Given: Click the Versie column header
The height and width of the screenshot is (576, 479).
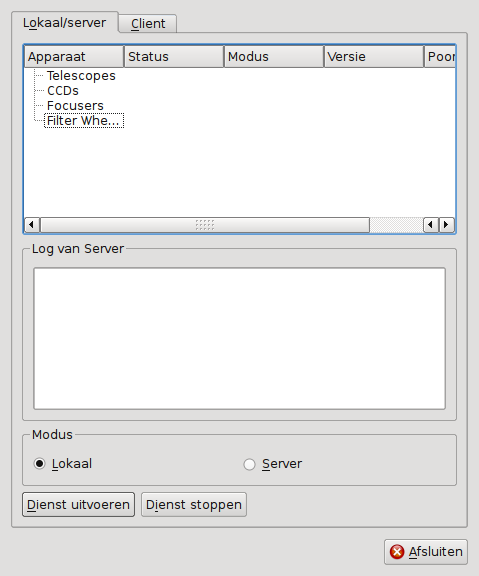Looking at the screenshot, I should tap(374, 57).
